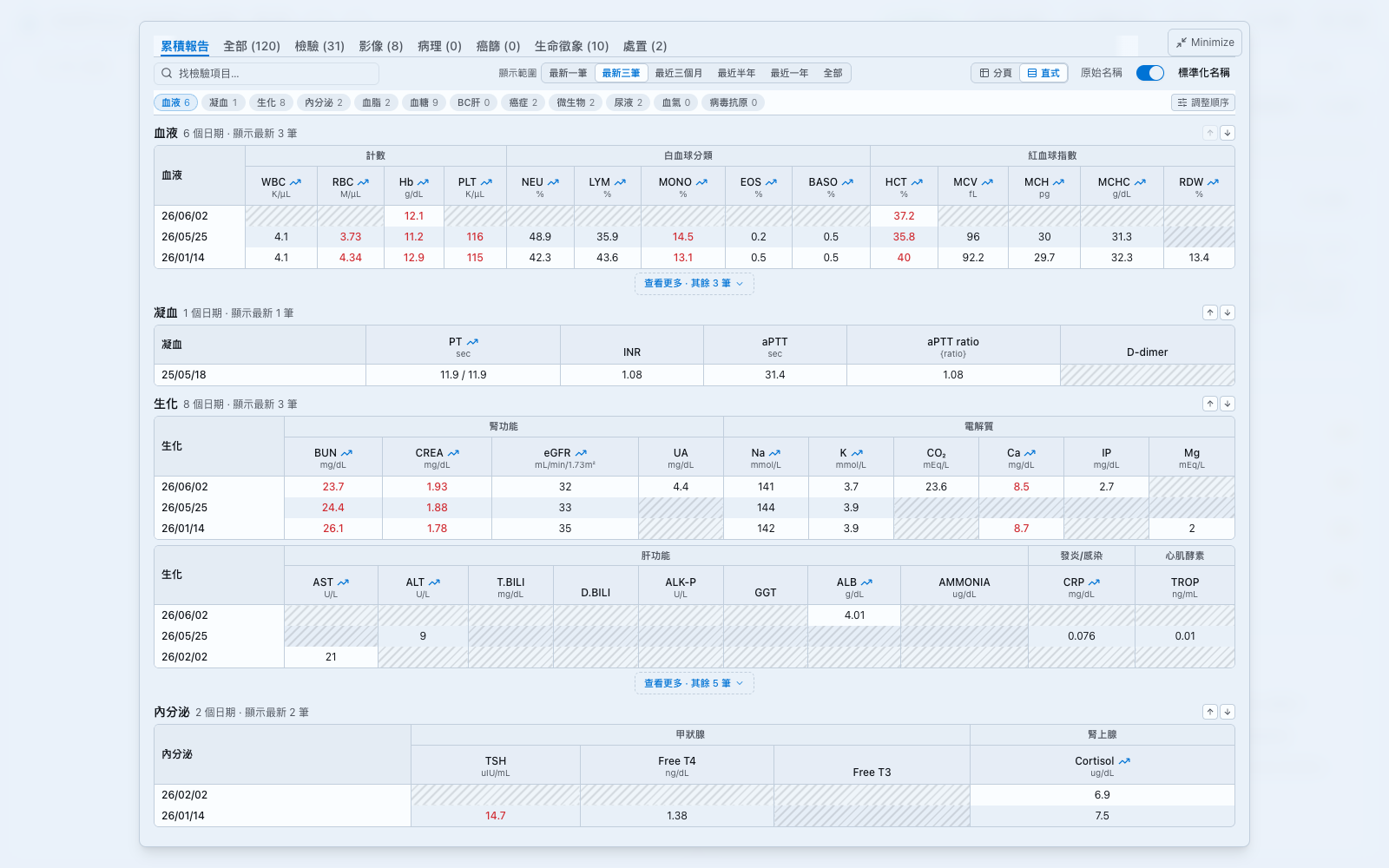The height and width of the screenshot is (868, 1389).
Task: Select 最新一筆 display range
Action: click(568, 73)
